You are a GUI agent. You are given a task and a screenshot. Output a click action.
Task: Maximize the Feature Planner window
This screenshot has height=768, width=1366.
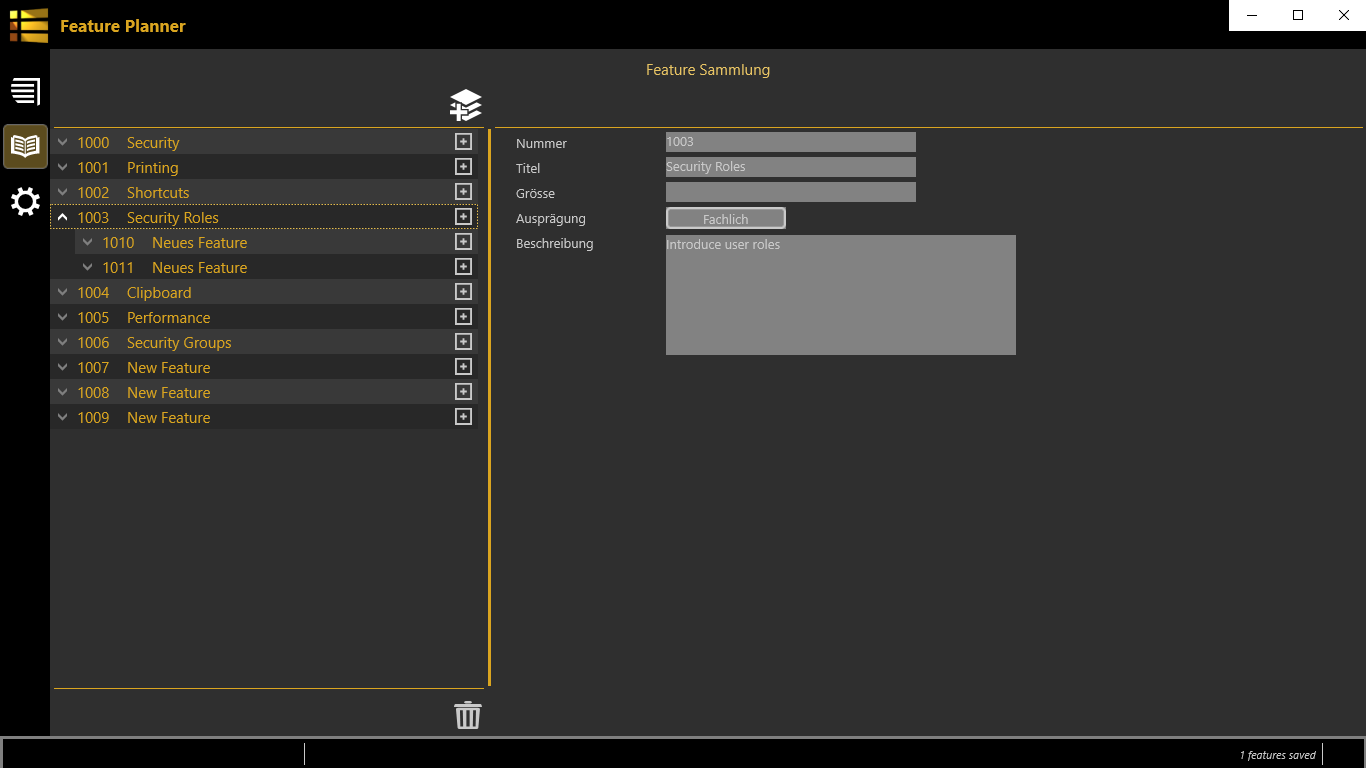[1298, 15]
